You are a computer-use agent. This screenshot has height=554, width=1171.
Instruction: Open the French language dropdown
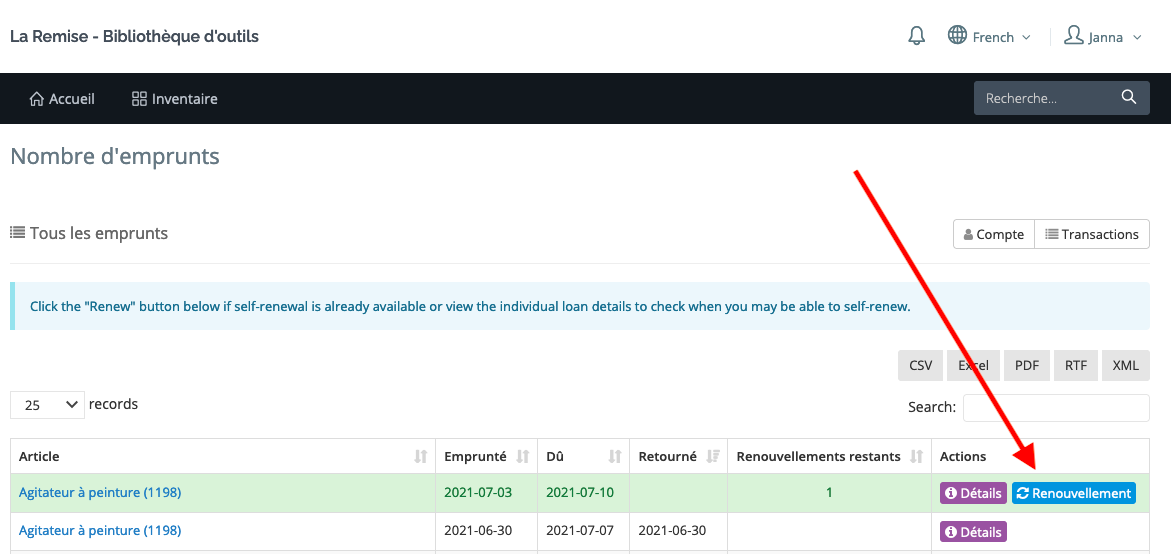tap(989, 37)
